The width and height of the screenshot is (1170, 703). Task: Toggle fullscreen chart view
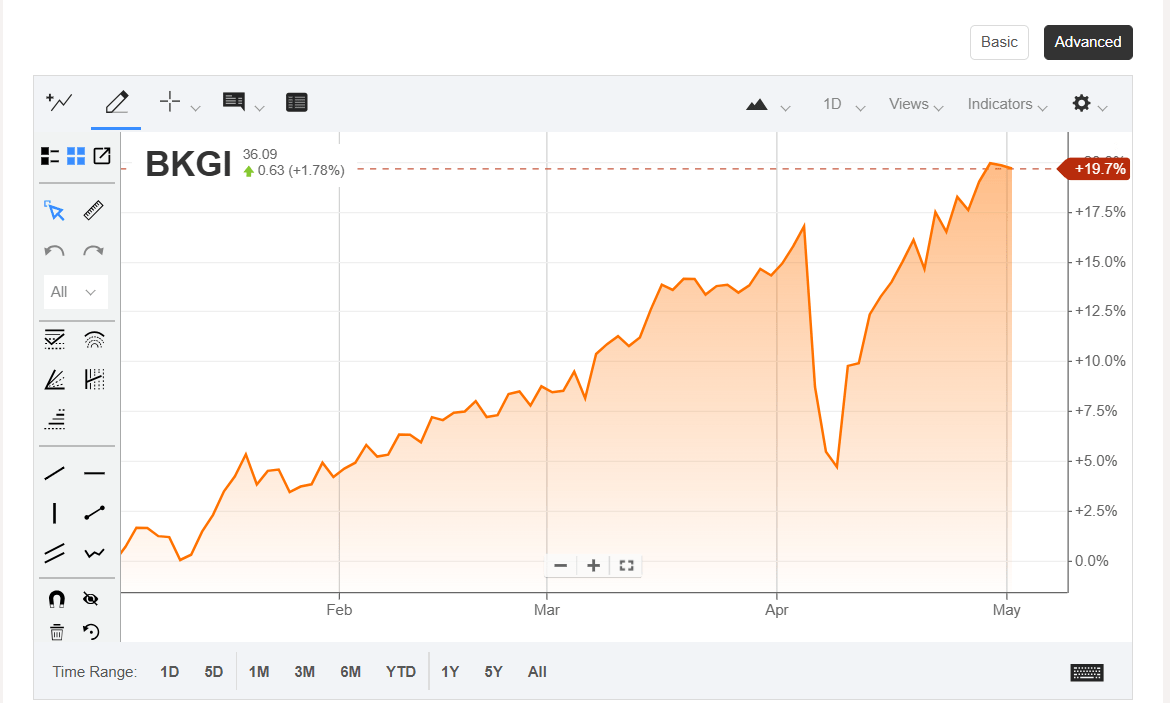(626, 565)
